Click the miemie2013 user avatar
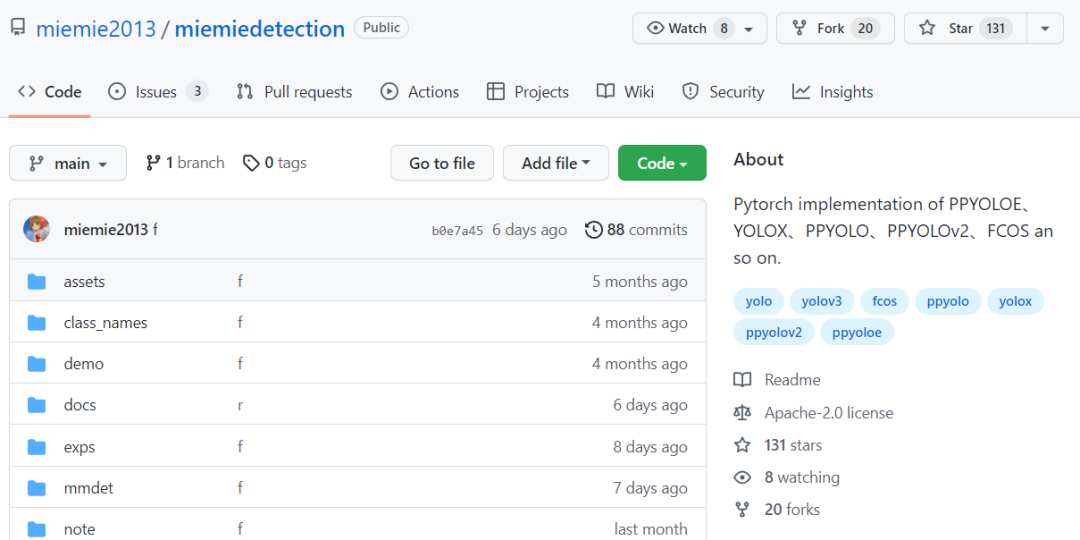Image resolution: width=1080 pixels, height=540 pixels. click(37, 229)
